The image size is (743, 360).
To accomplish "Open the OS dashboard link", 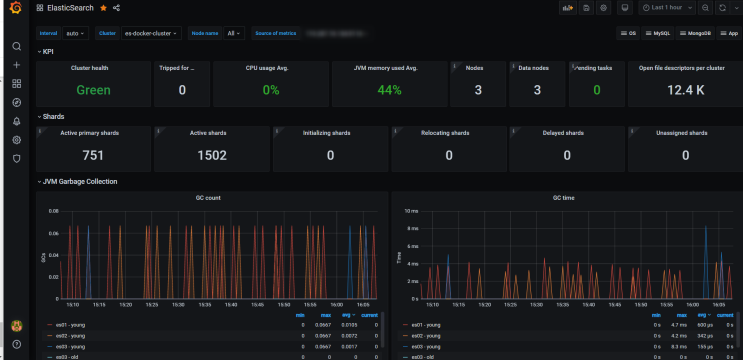I will click(x=628, y=33).
